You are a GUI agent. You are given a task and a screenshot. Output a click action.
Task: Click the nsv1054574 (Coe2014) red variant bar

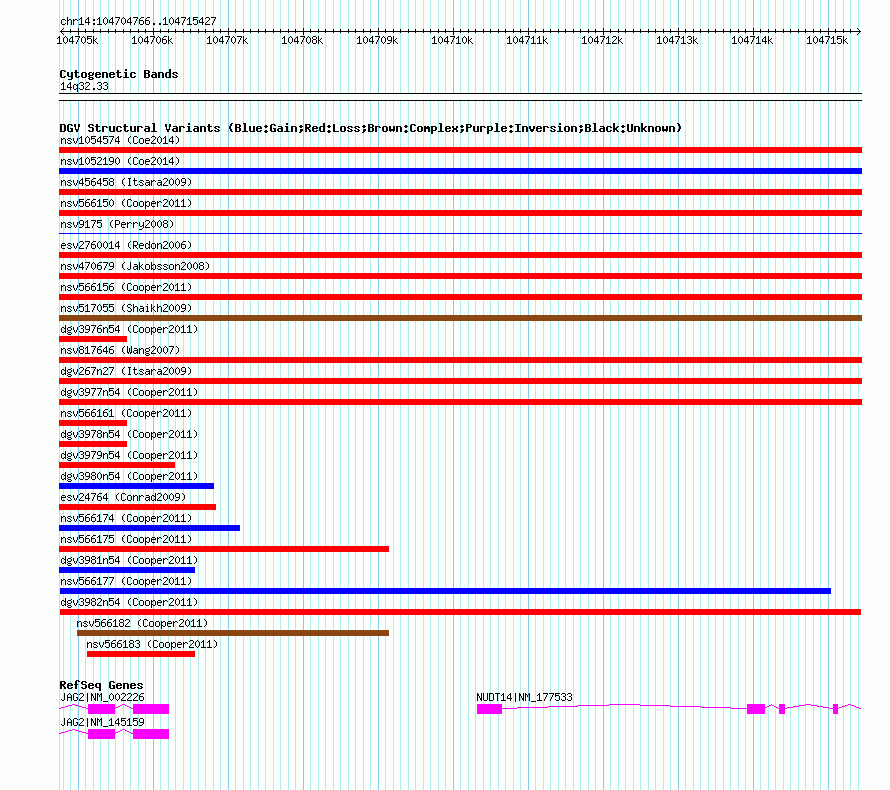click(x=460, y=150)
